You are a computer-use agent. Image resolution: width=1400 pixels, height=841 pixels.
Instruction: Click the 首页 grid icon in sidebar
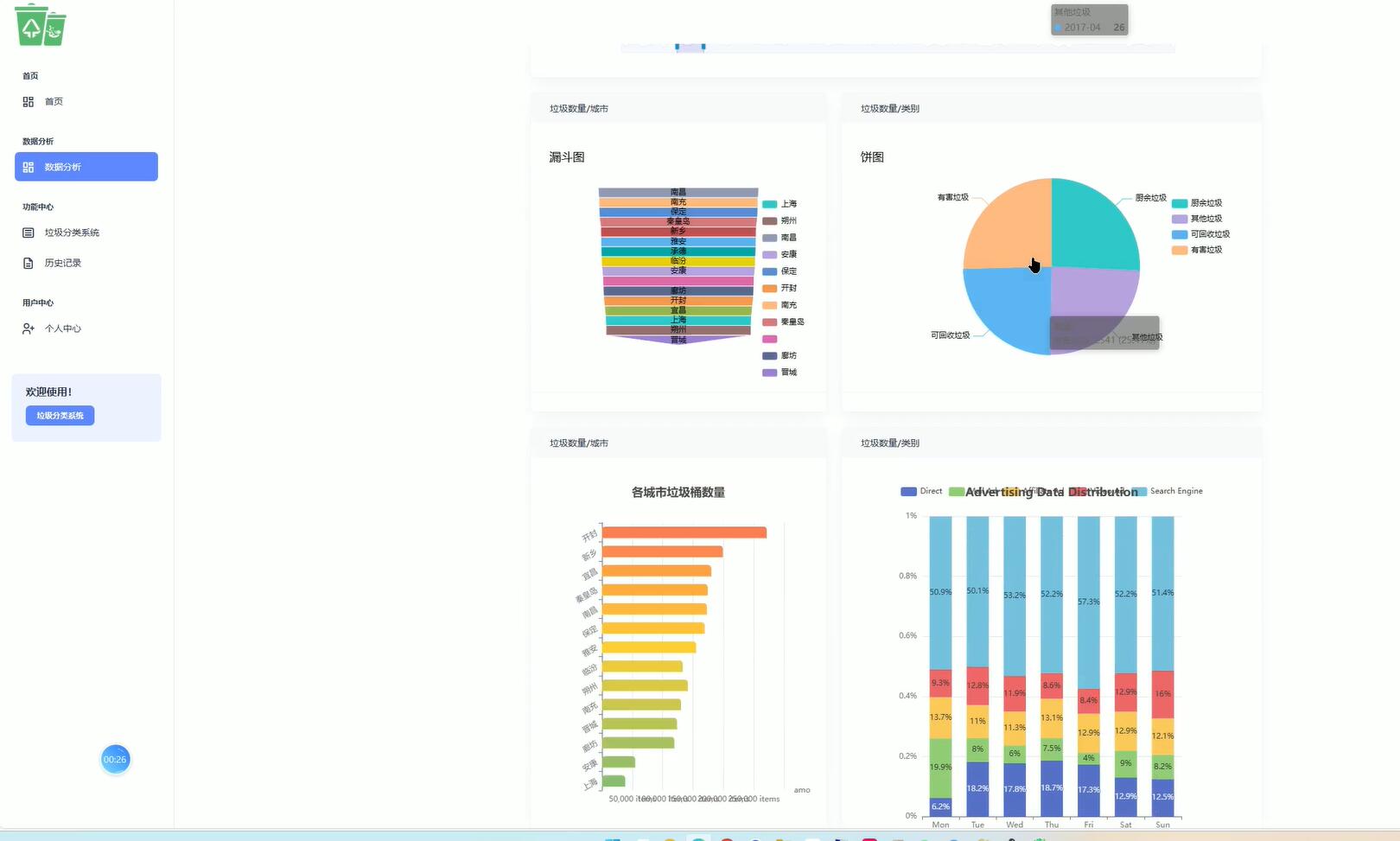[x=29, y=102]
